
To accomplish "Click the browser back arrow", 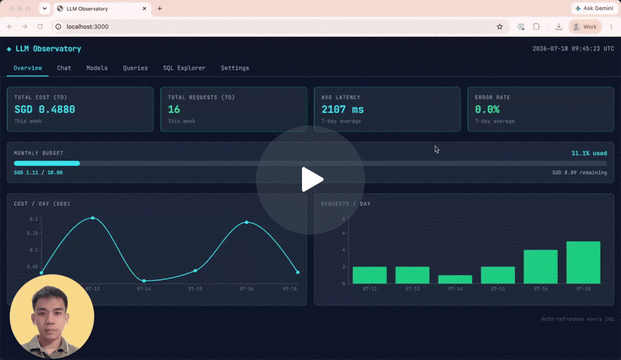I will 10,27.
